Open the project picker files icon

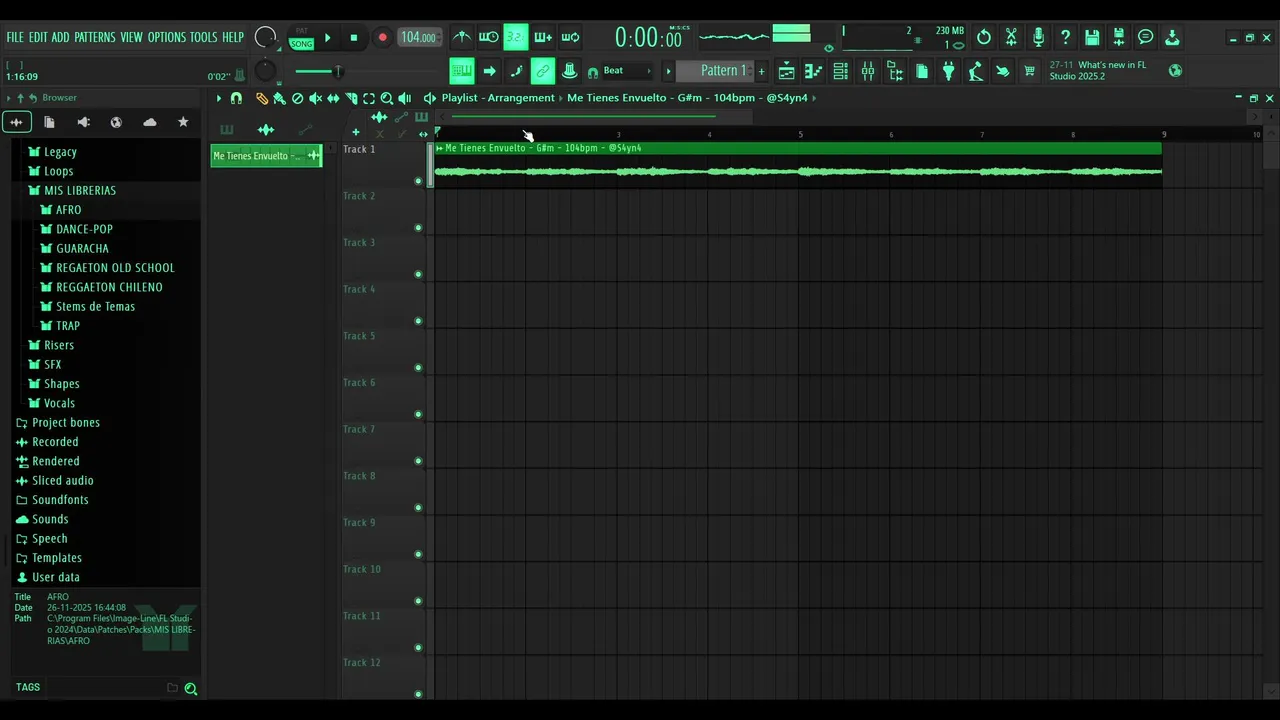(x=922, y=71)
